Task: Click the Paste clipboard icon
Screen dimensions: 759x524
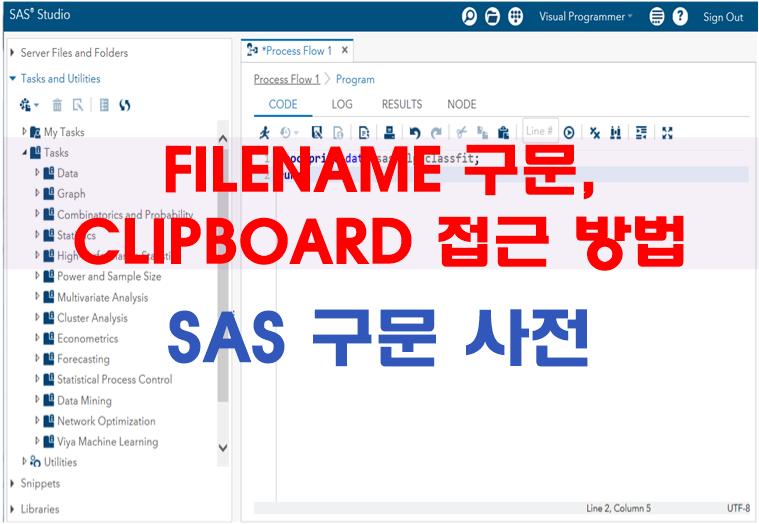Action: click(x=503, y=132)
